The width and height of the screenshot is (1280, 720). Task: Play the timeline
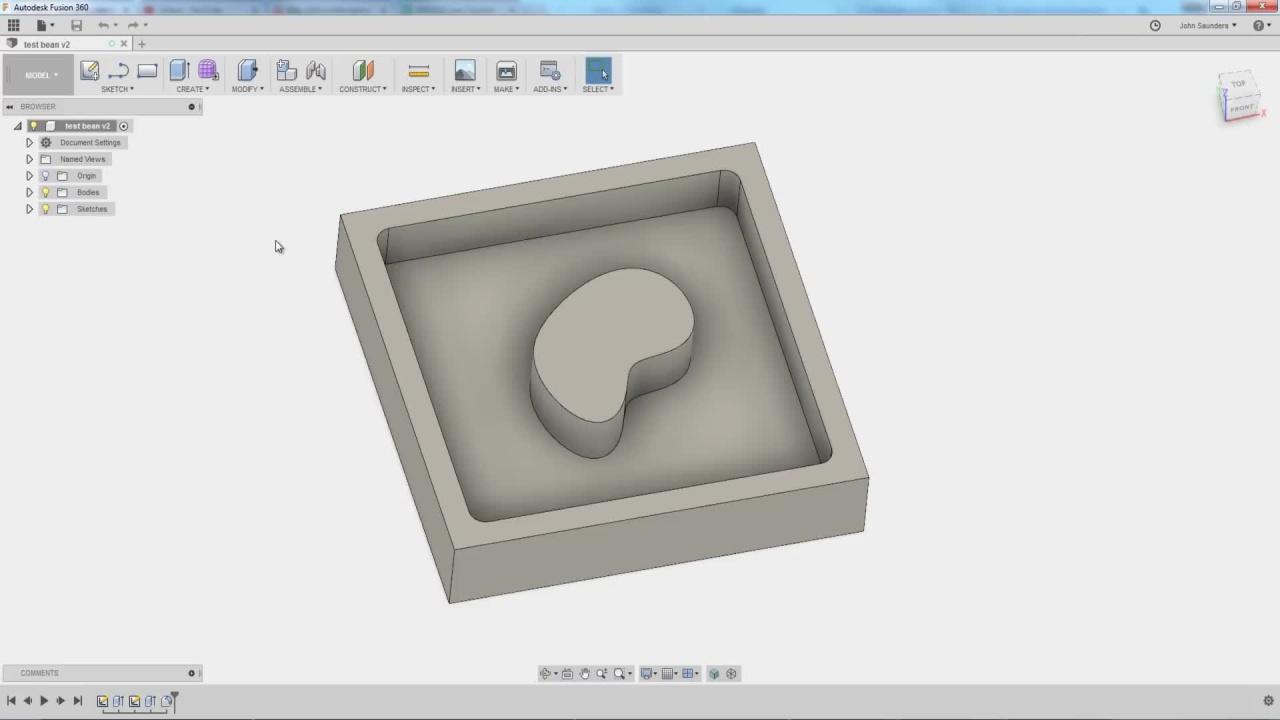[44, 701]
